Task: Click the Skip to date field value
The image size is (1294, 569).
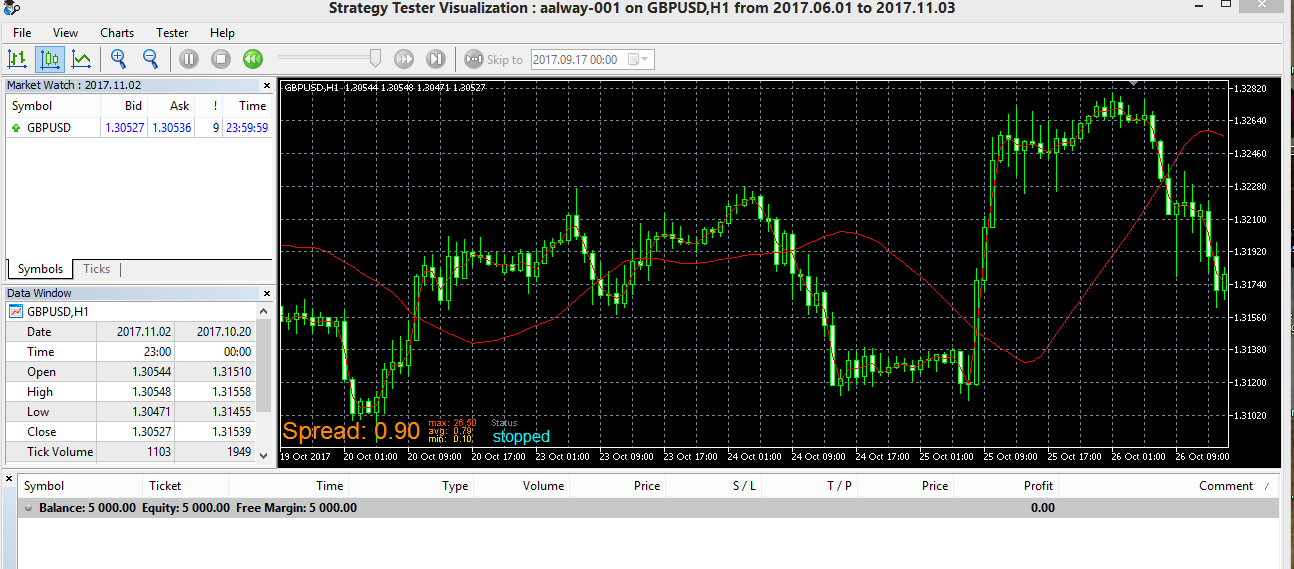Action: 575,60
